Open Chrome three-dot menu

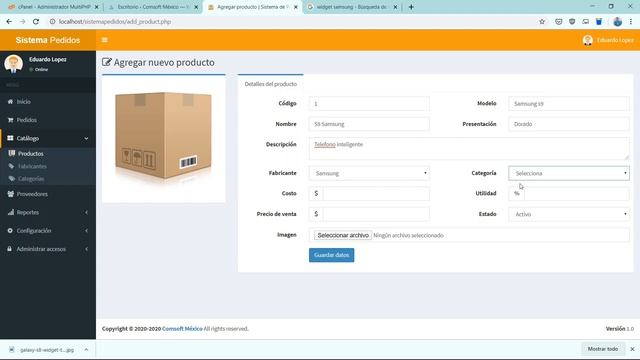click(631, 22)
